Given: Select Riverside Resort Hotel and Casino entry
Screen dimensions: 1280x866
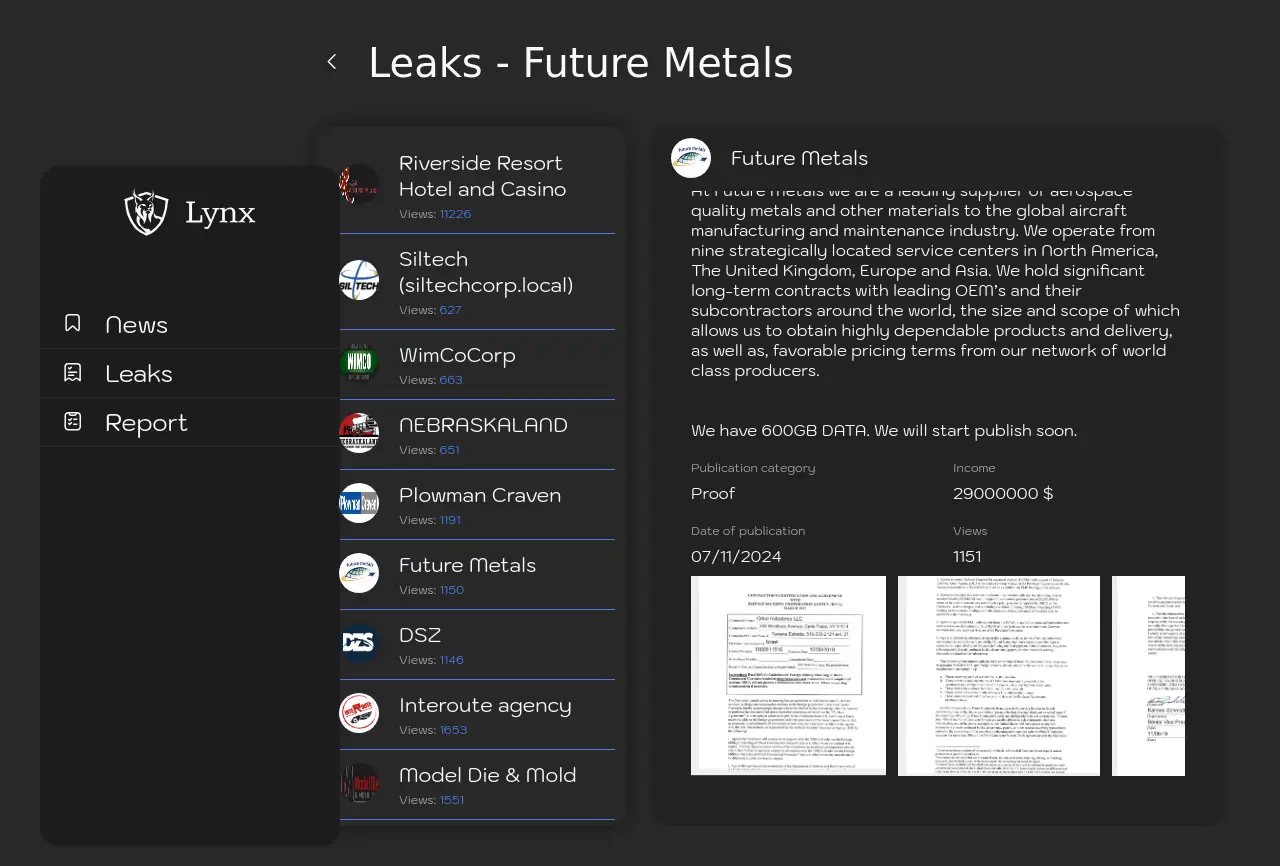Looking at the screenshot, I should click(x=482, y=176).
